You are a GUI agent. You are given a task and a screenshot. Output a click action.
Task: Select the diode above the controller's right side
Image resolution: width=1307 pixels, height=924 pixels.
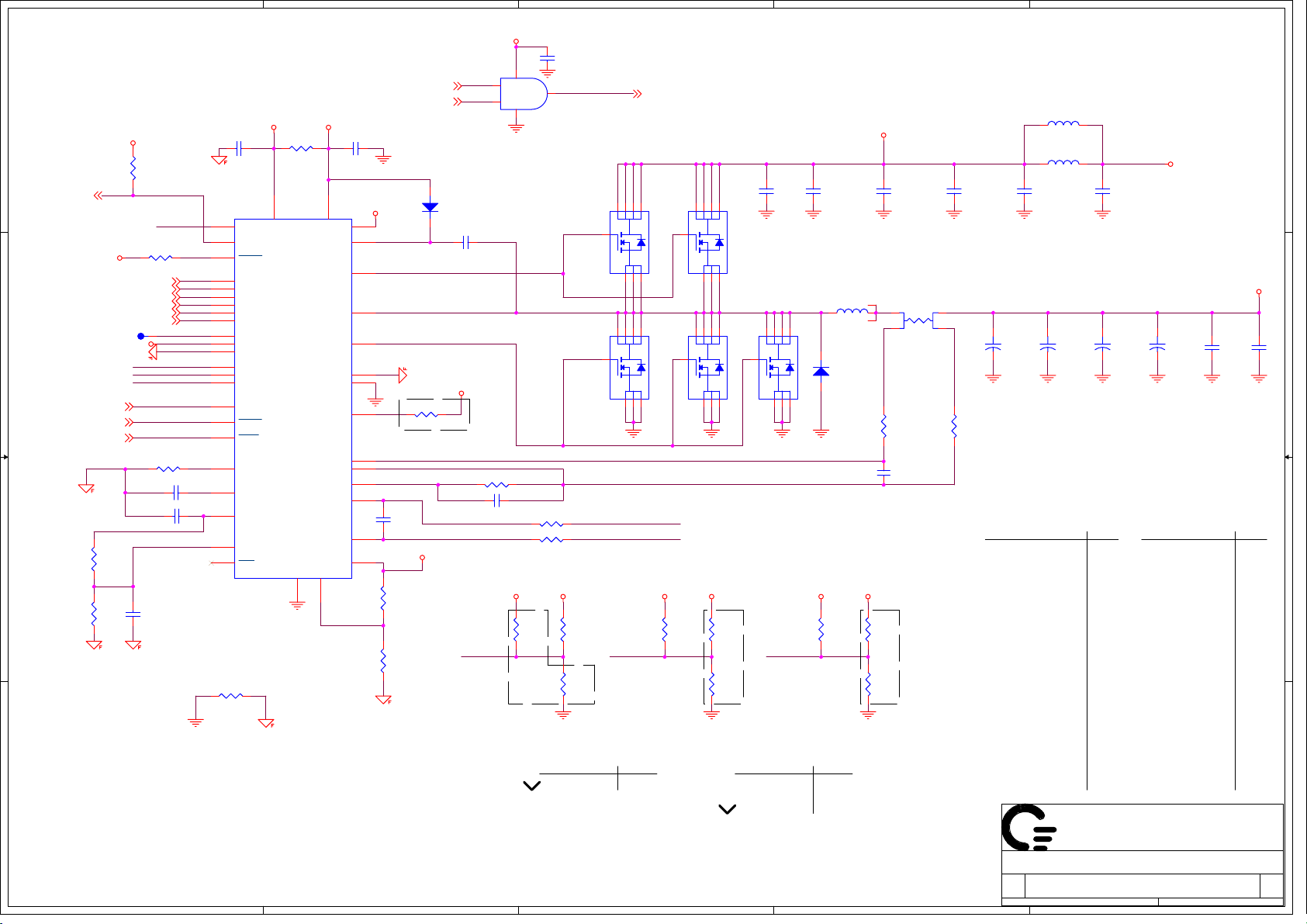click(x=430, y=207)
